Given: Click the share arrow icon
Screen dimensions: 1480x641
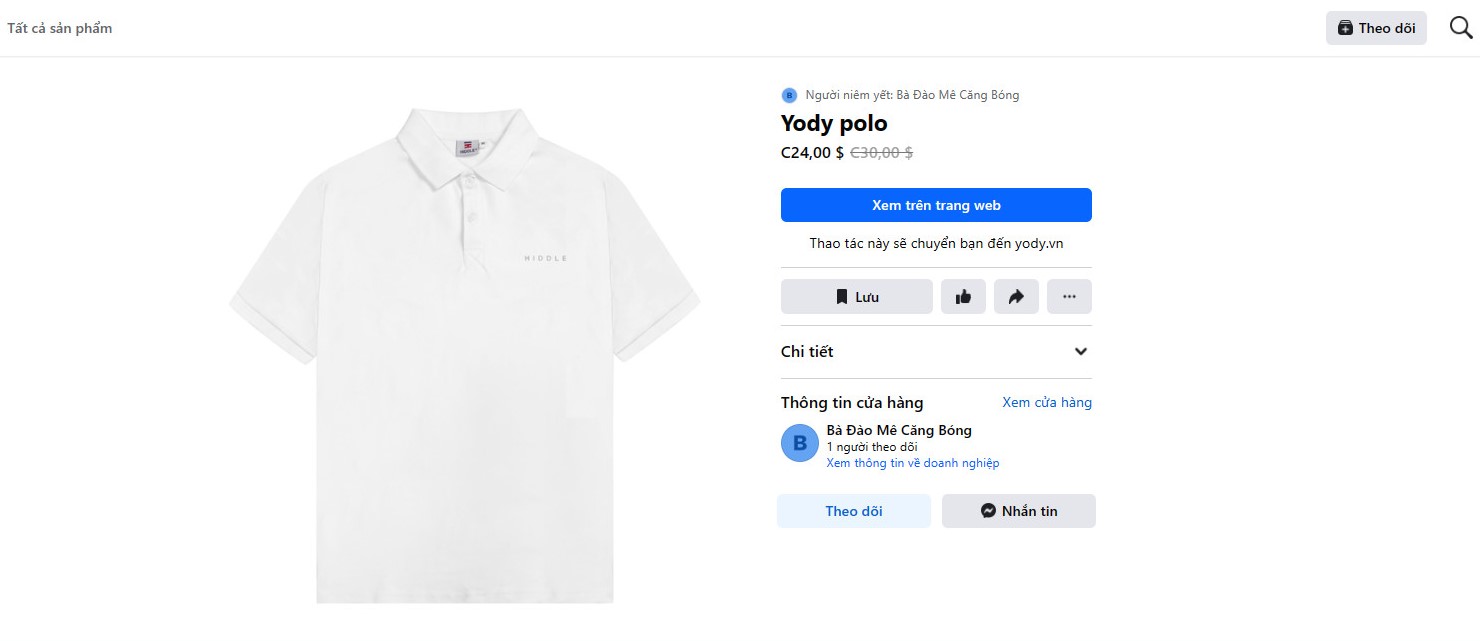Looking at the screenshot, I should [1016, 297].
